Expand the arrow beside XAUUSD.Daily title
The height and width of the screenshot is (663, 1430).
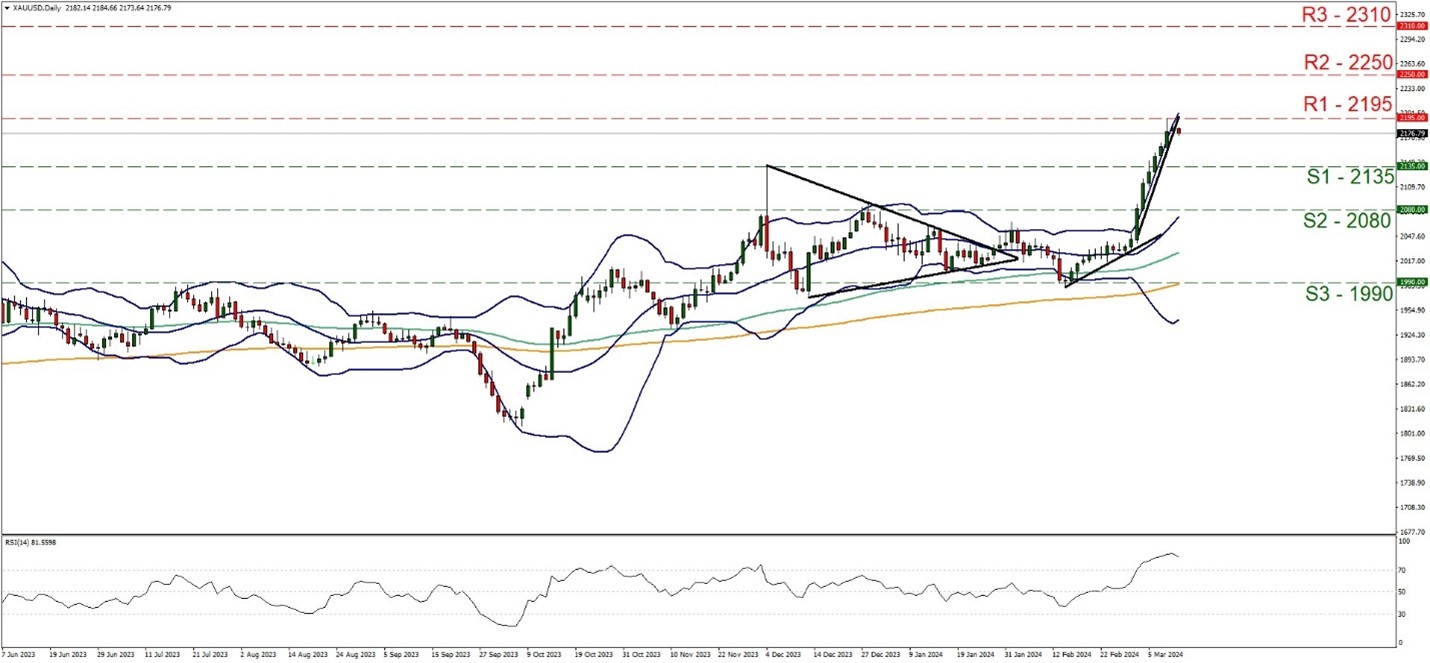point(5,8)
